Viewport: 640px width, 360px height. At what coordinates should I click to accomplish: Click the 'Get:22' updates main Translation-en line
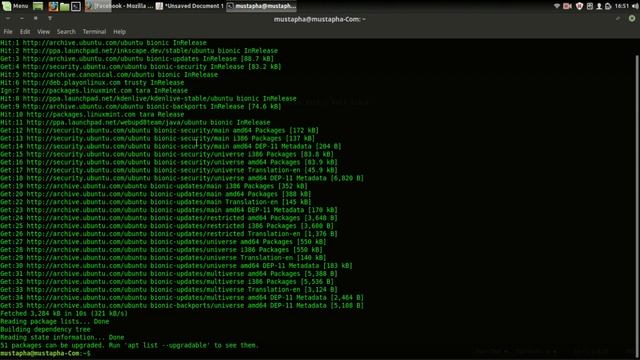point(156,202)
